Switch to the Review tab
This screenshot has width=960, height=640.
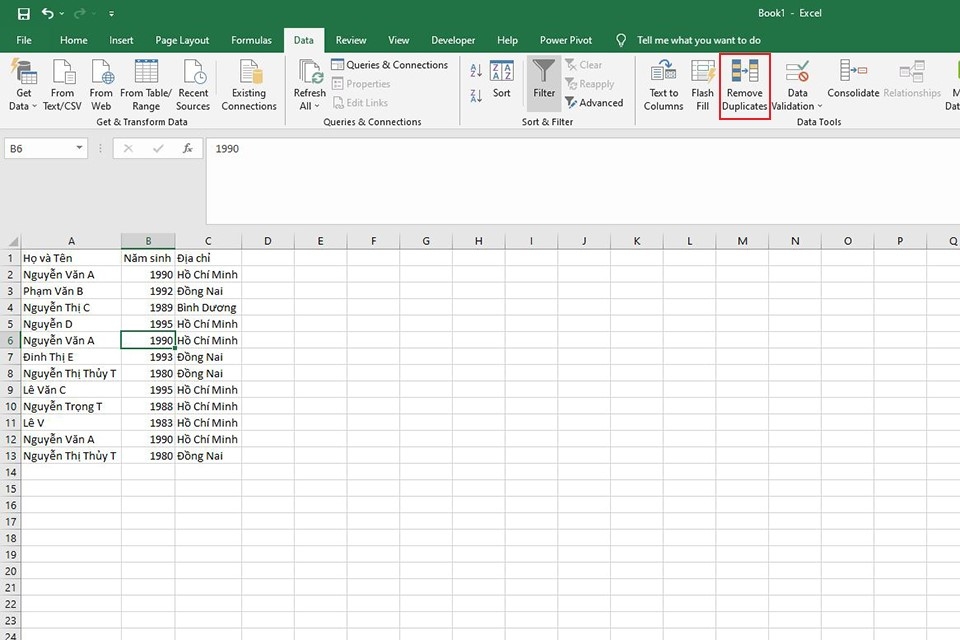click(x=351, y=40)
